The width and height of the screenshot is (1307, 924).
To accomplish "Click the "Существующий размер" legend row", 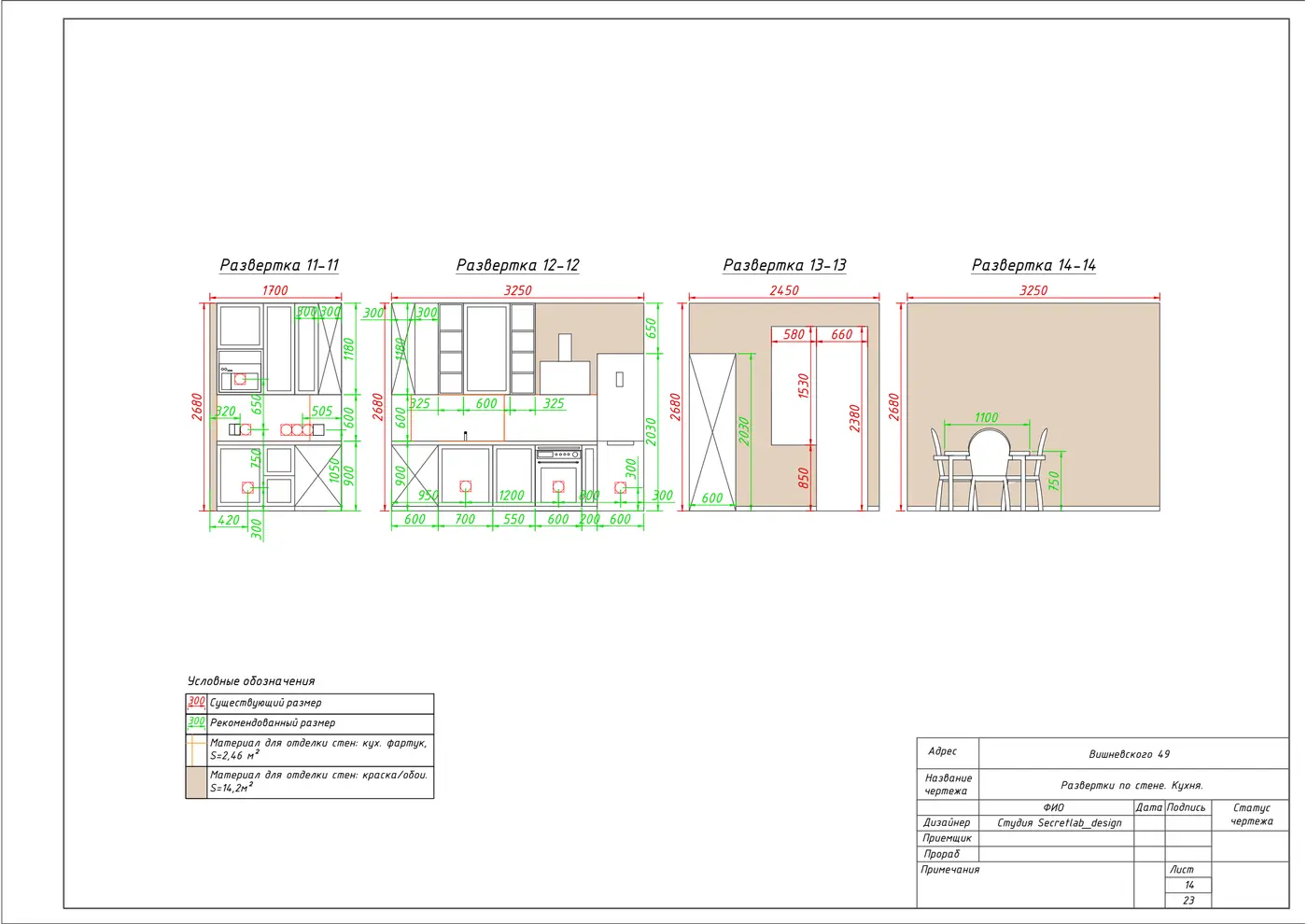I will coord(310,704).
